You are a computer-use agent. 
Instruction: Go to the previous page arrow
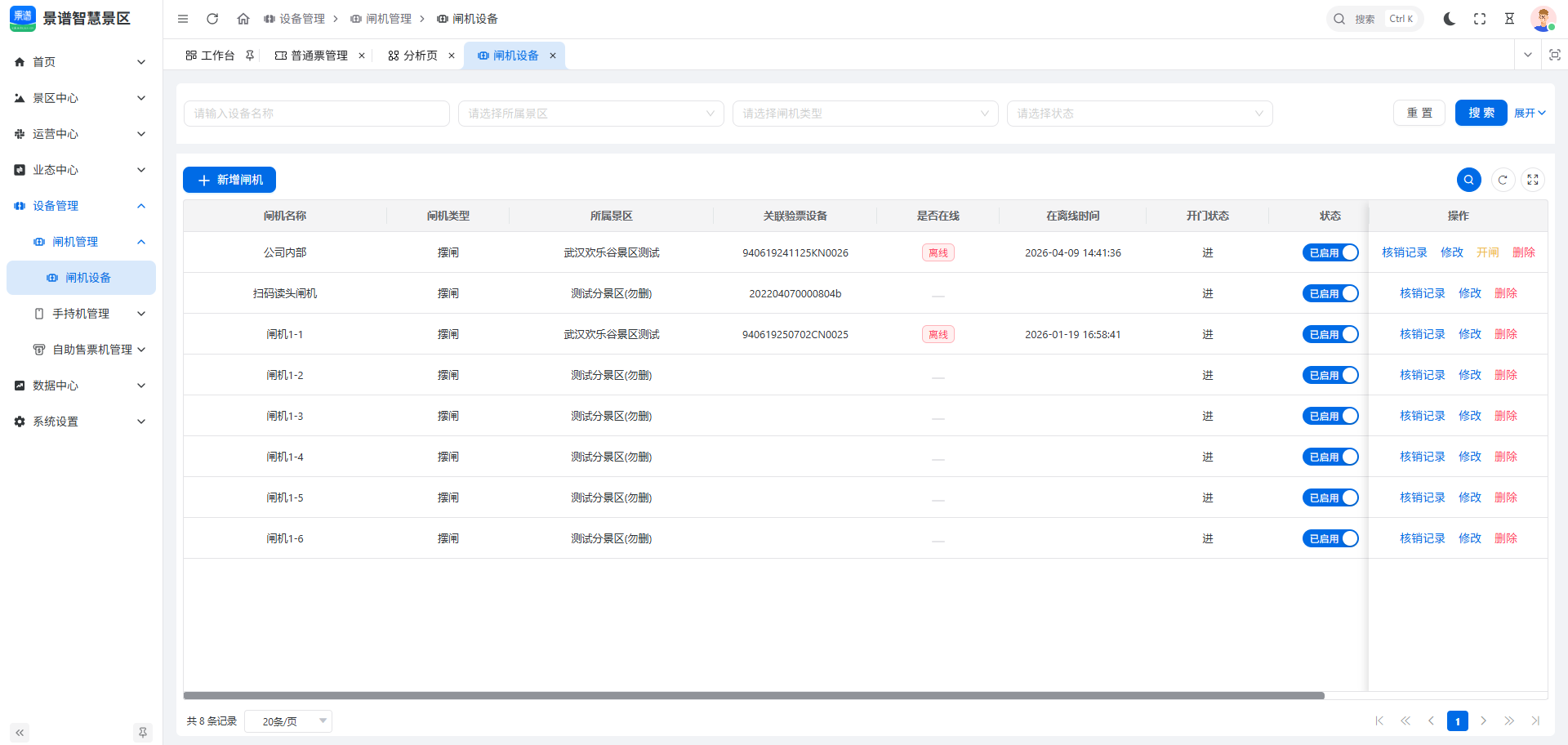point(1431,720)
